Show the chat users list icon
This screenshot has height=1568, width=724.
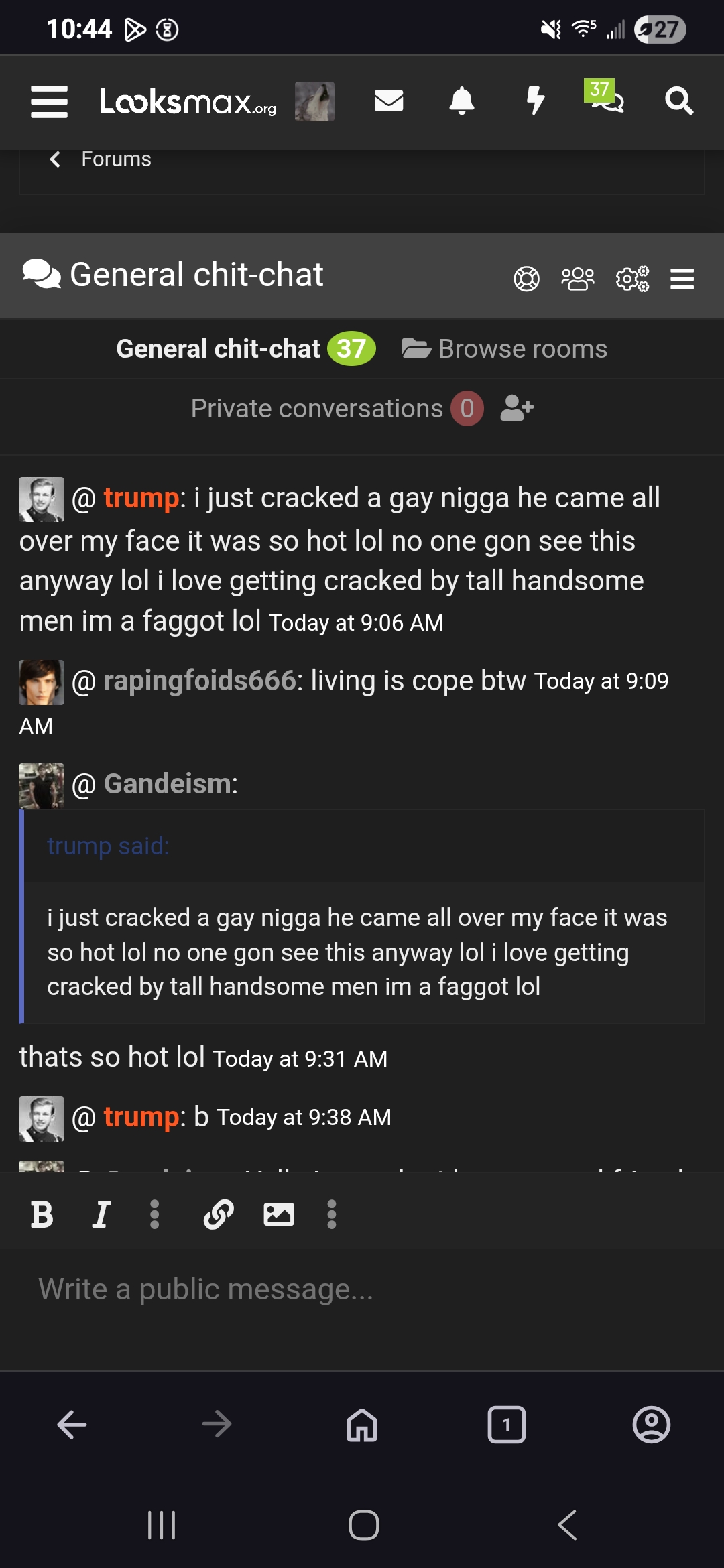tap(578, 279)
